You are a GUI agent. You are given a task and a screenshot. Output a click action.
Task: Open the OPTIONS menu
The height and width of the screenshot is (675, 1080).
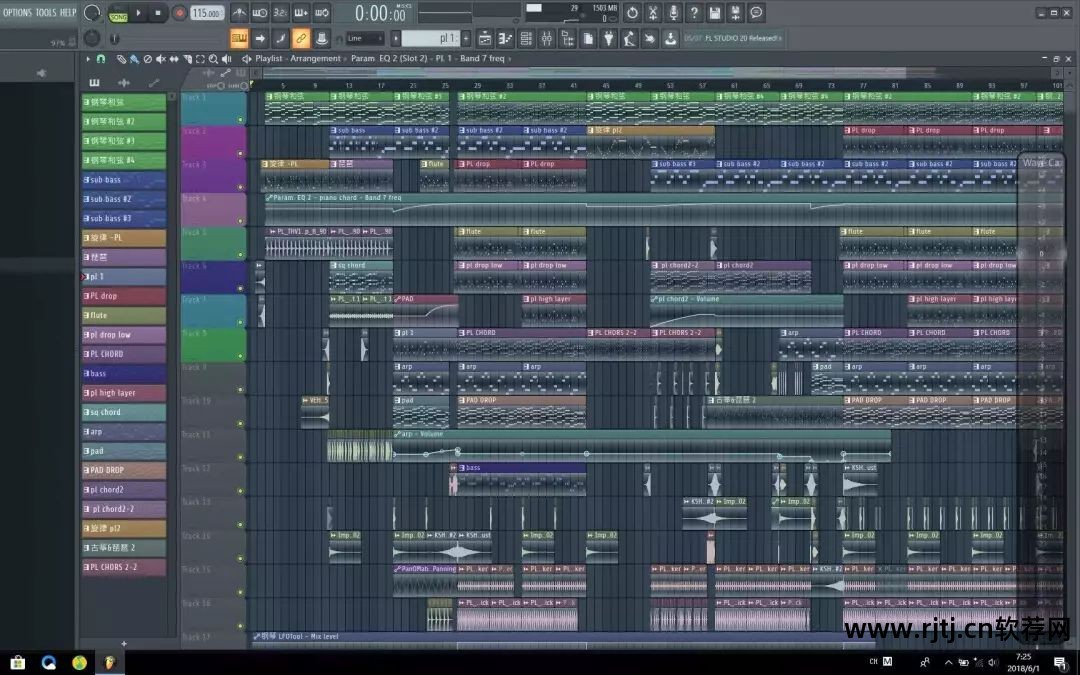[x=17, y=12]
